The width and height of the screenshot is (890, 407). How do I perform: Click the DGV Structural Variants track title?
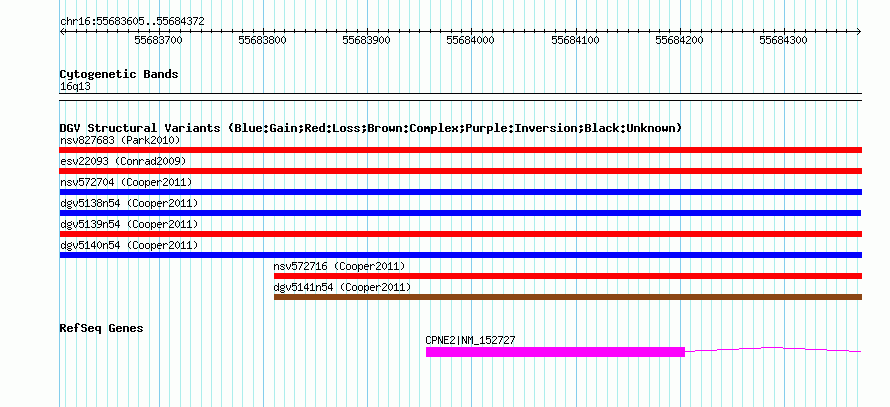(x=371, y=128)
